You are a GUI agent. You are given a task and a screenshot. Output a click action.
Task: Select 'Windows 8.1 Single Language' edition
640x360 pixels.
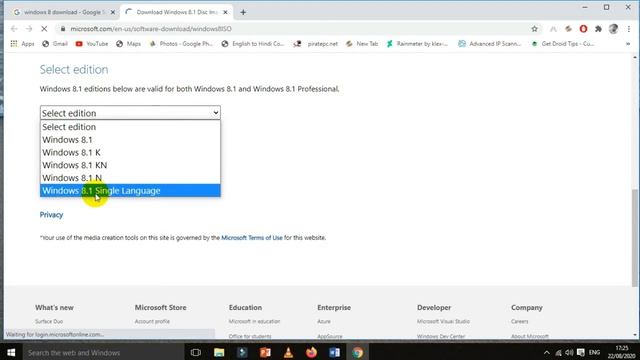(x=130, y=190)
